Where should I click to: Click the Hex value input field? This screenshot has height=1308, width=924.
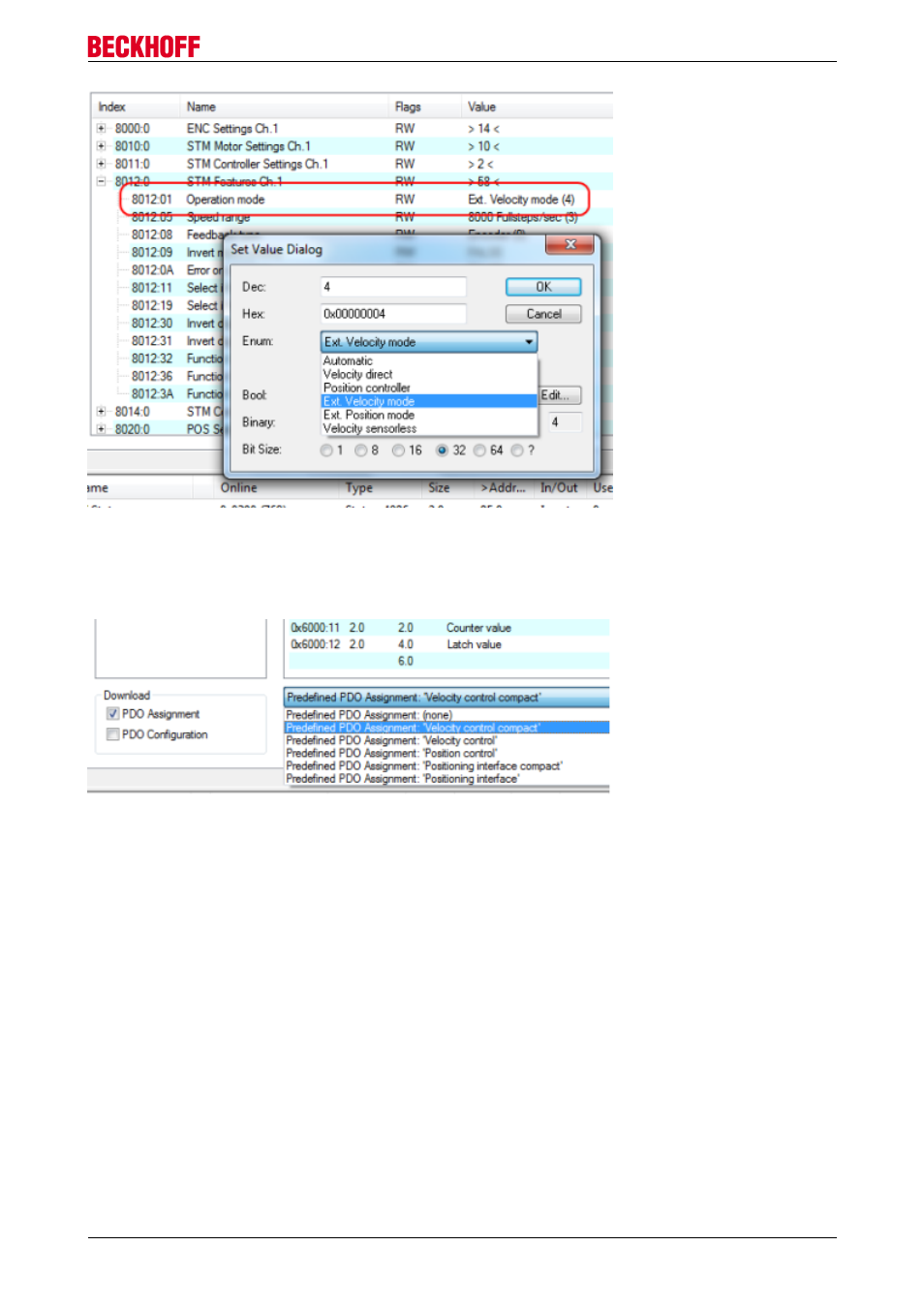coord(393,314)
